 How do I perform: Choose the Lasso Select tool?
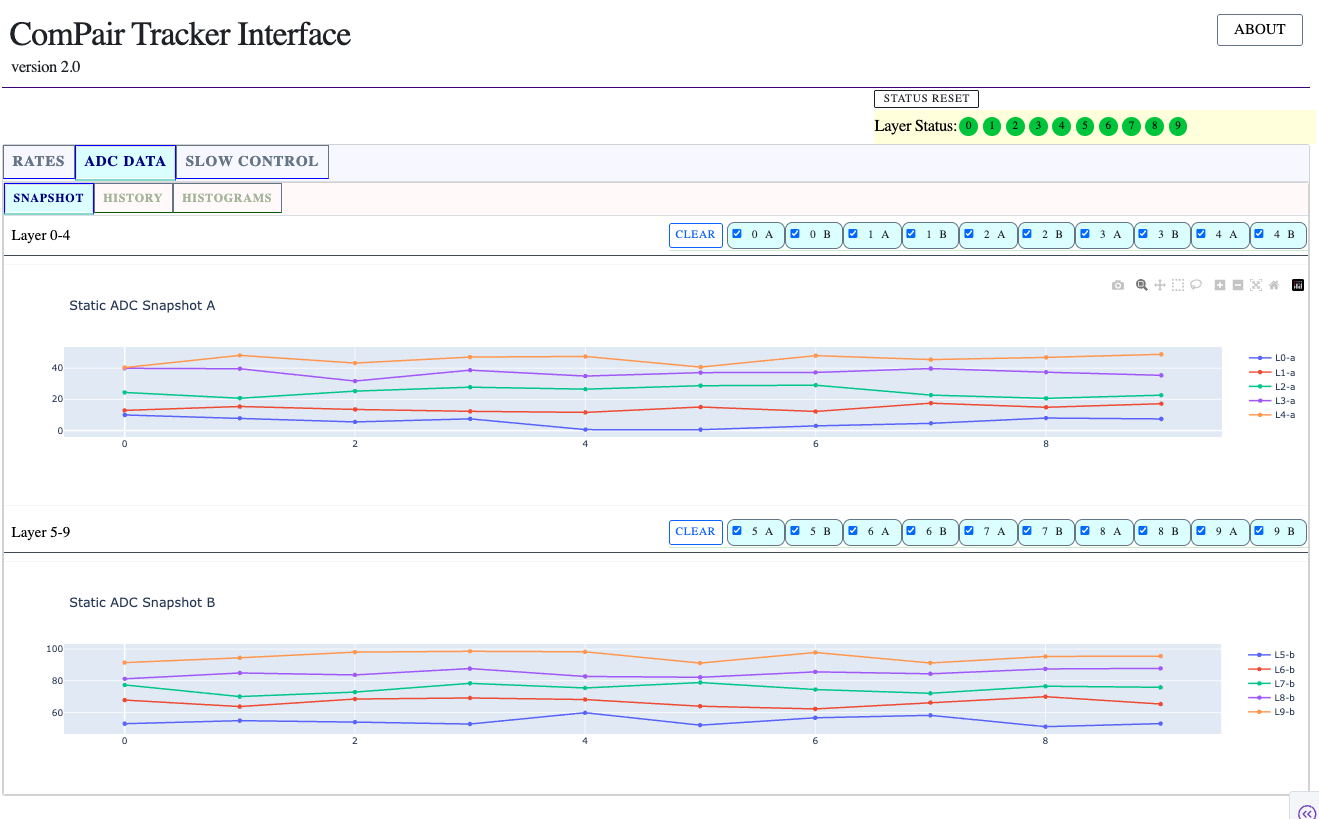1196,286
